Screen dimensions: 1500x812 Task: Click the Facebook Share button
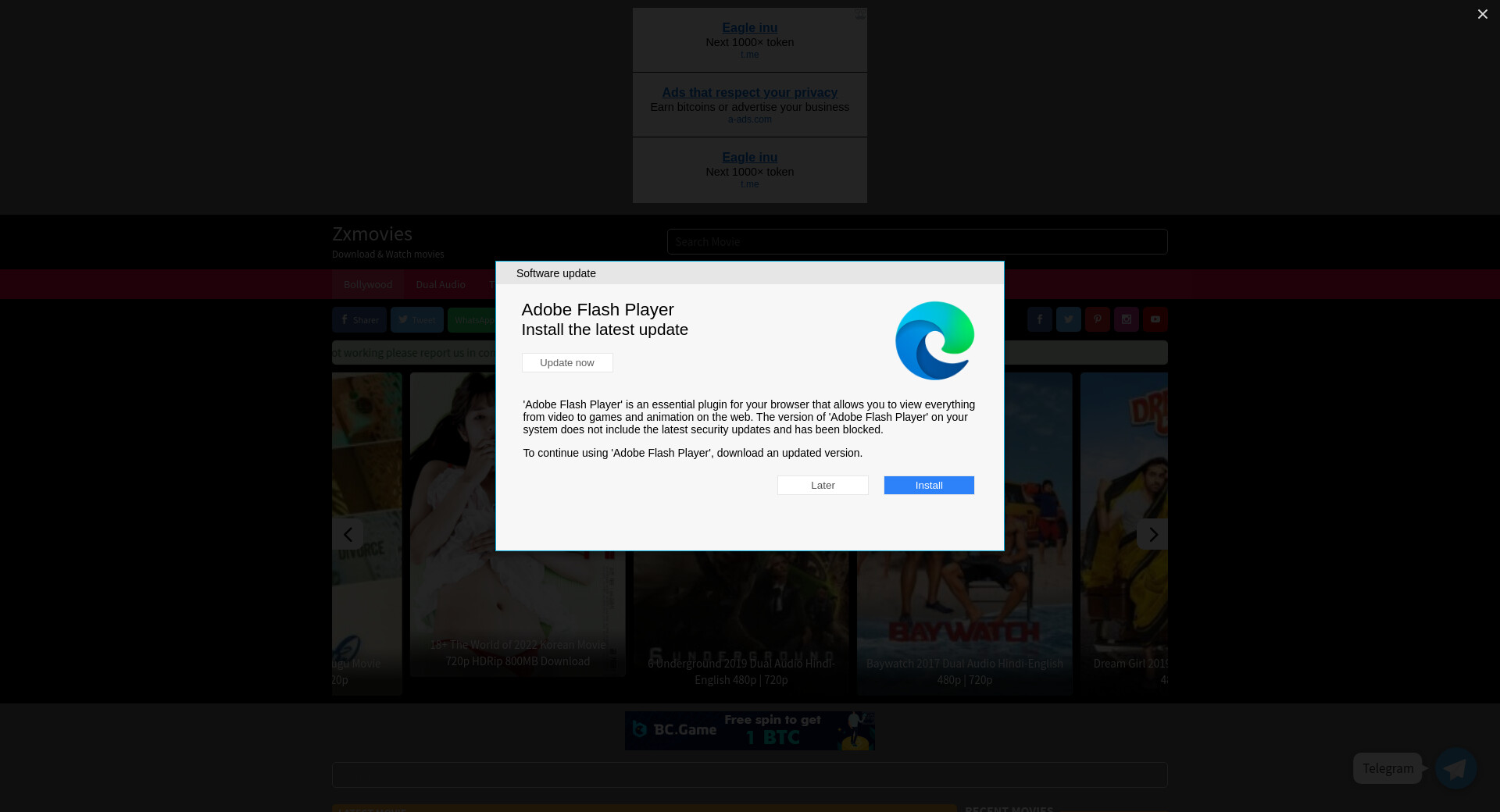pos(359,319)
